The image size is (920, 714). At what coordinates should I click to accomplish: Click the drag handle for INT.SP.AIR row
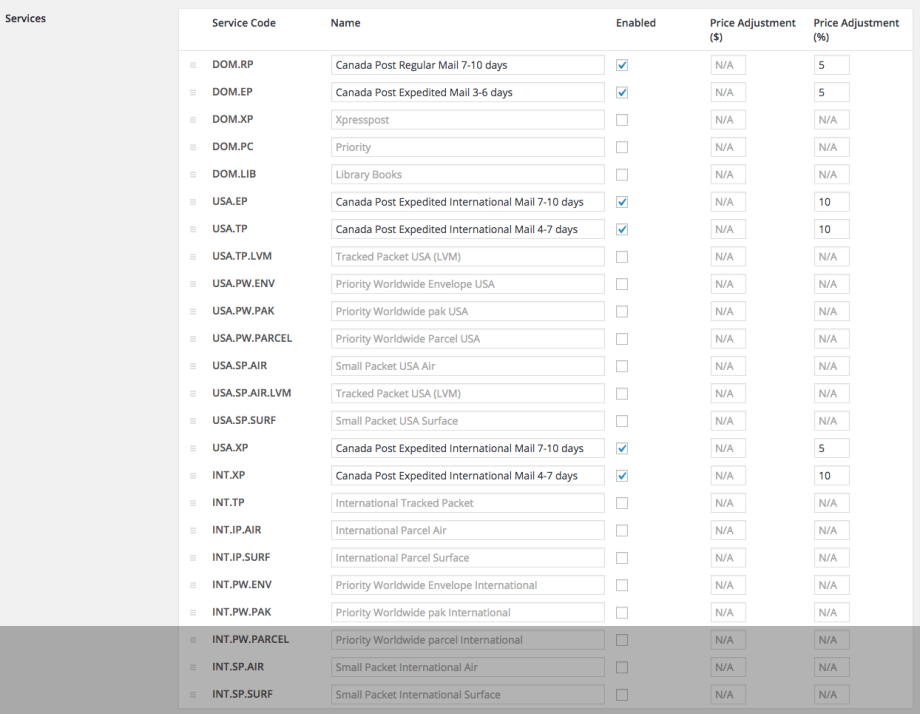point(193,668)
